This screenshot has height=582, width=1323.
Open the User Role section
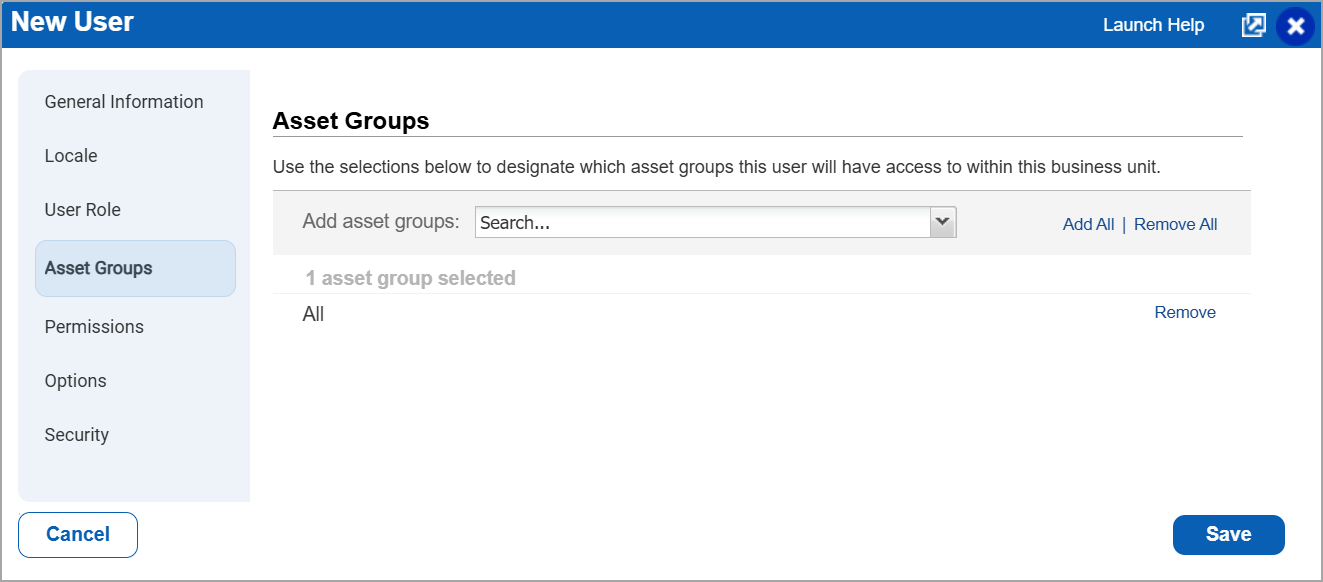[82, 209]
